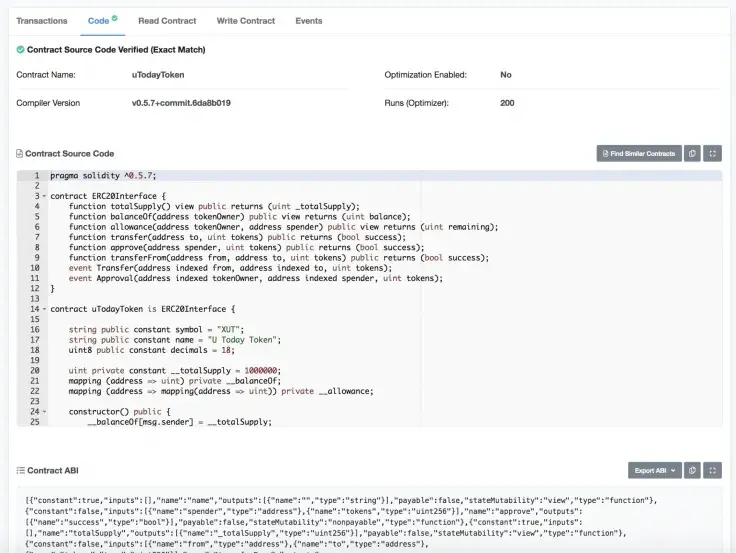Toggle fullscreen for source code editor
This screenshot has width=736, height=553.
coord(712,154)
